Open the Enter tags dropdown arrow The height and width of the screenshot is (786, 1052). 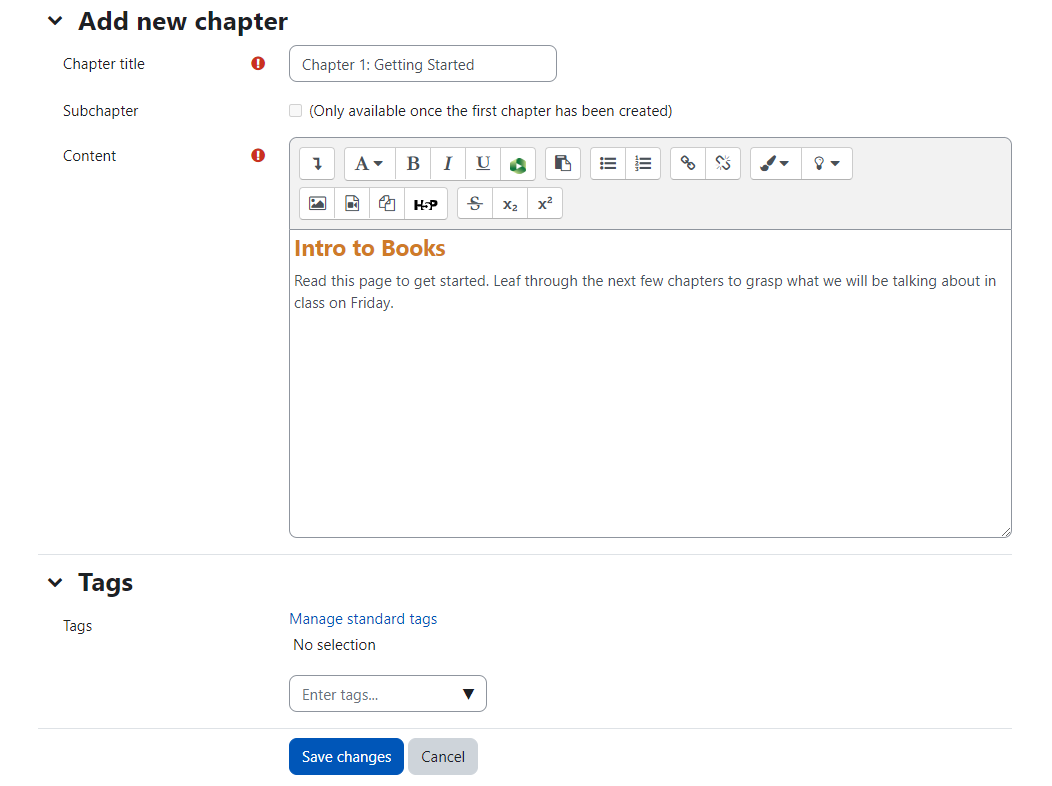468,694
